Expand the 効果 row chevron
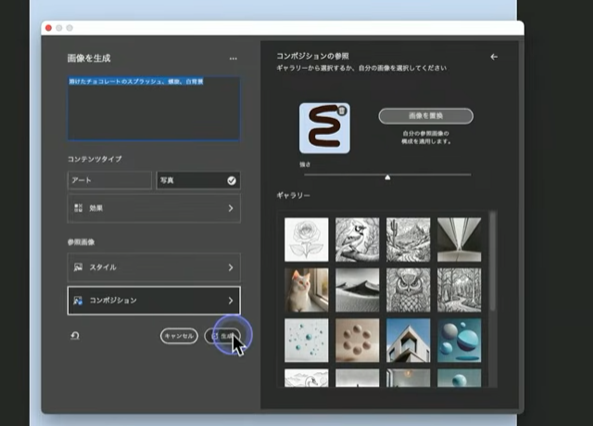This screenshot has height=426, width=593. 231,208
